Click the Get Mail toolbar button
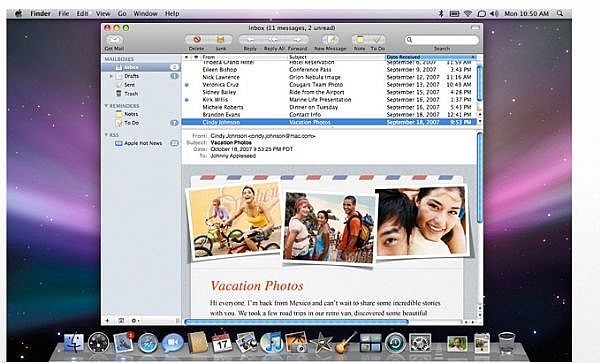This screenshot has height=363, width=600. coord(114,40)
